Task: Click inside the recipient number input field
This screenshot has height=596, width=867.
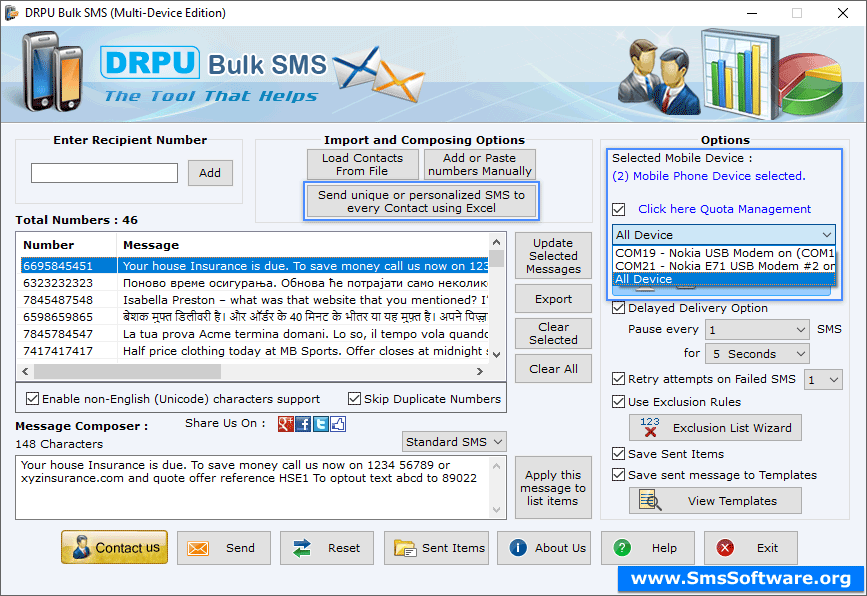Action: pos(105,173)
